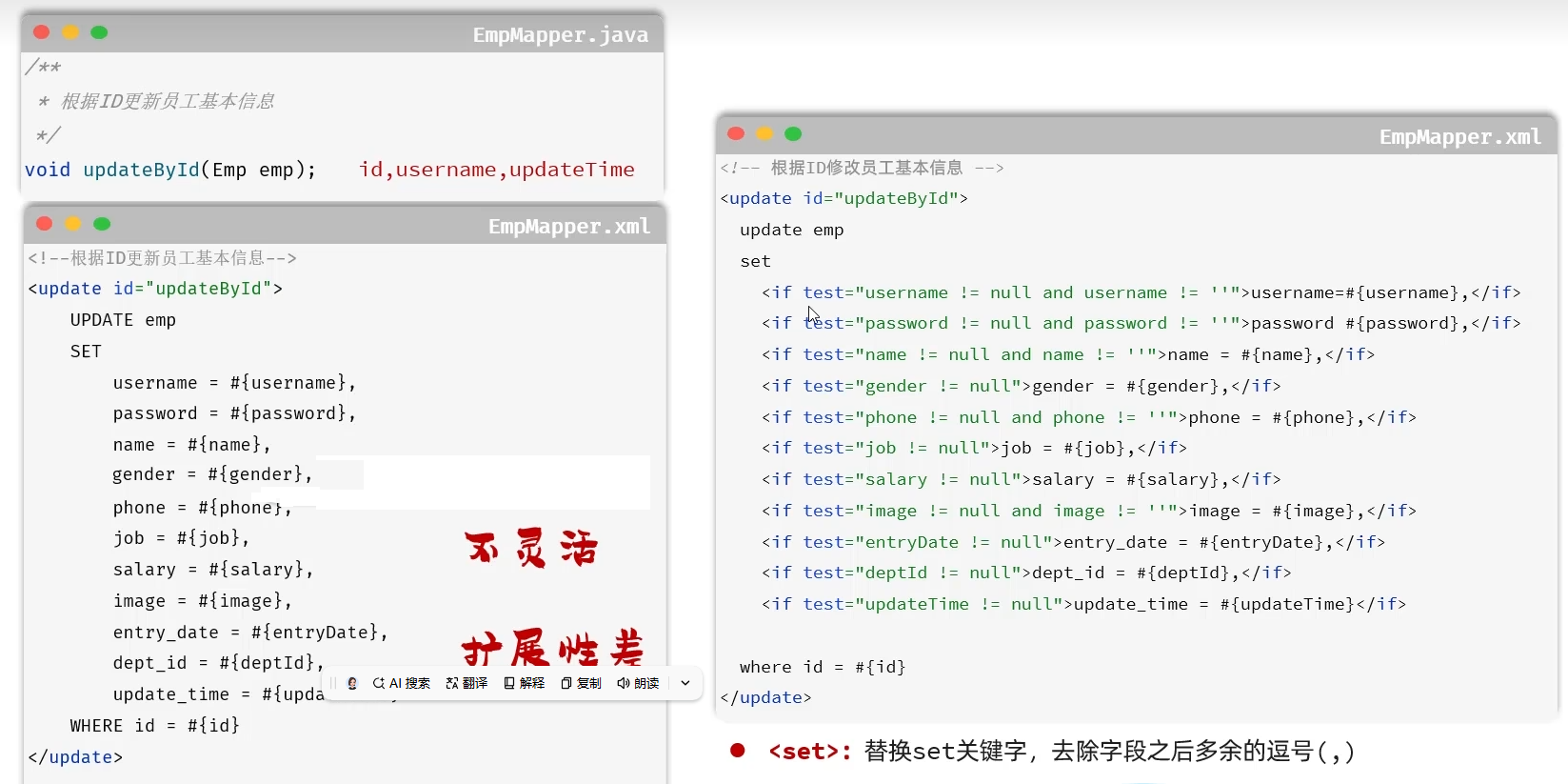Screen dimensions: 1568x784
Task: Expand the floating toolbar's chevron dropdown
Action: pyautogui.click(x=685, y=683)
